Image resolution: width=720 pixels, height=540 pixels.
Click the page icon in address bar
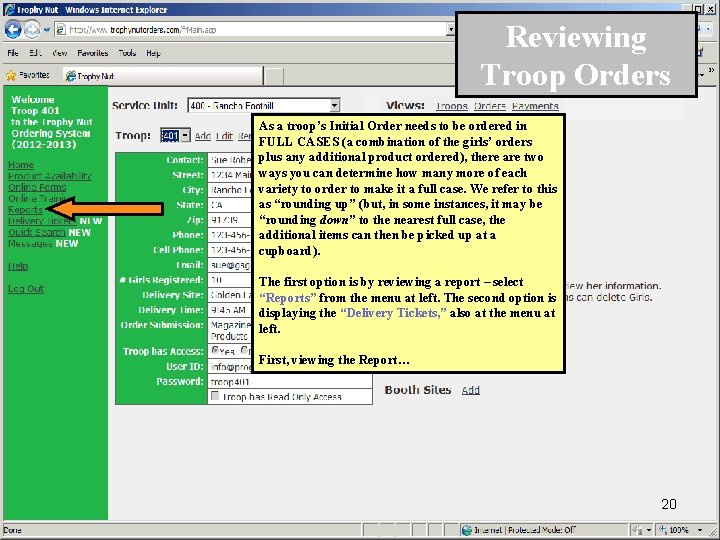[x=61, y=30]
